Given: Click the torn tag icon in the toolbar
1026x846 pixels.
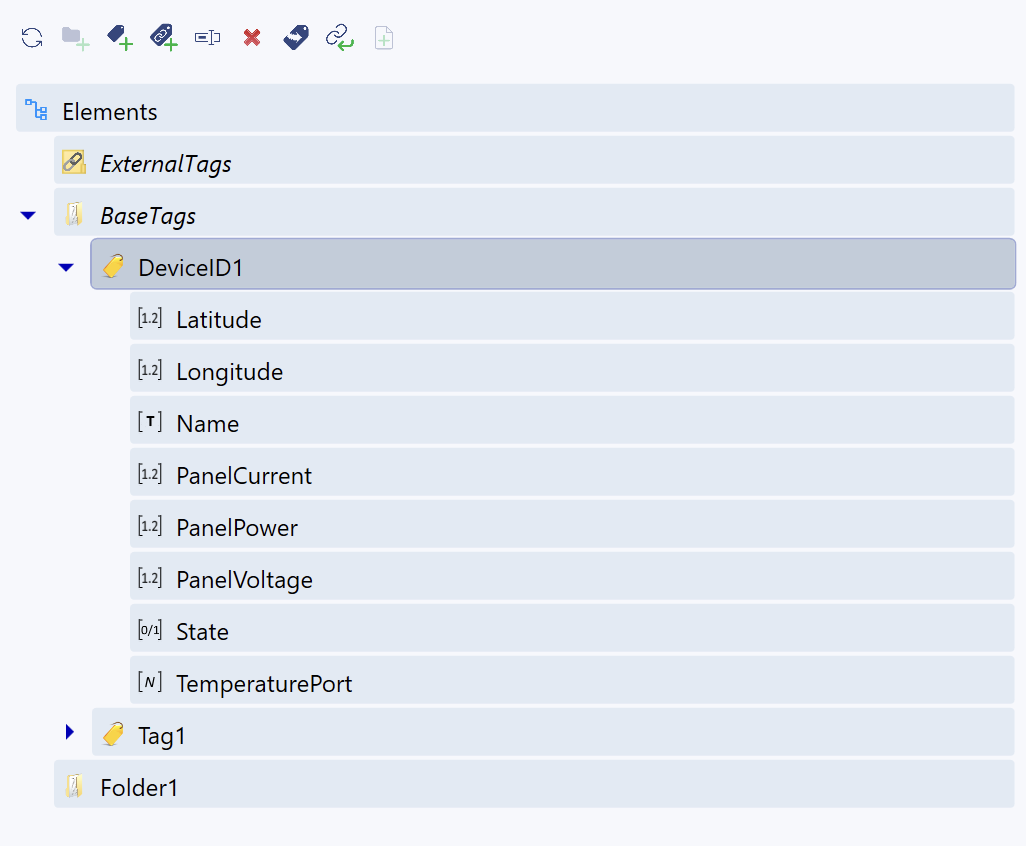Looking at the screenshot, I should click(x=296, y=38).
